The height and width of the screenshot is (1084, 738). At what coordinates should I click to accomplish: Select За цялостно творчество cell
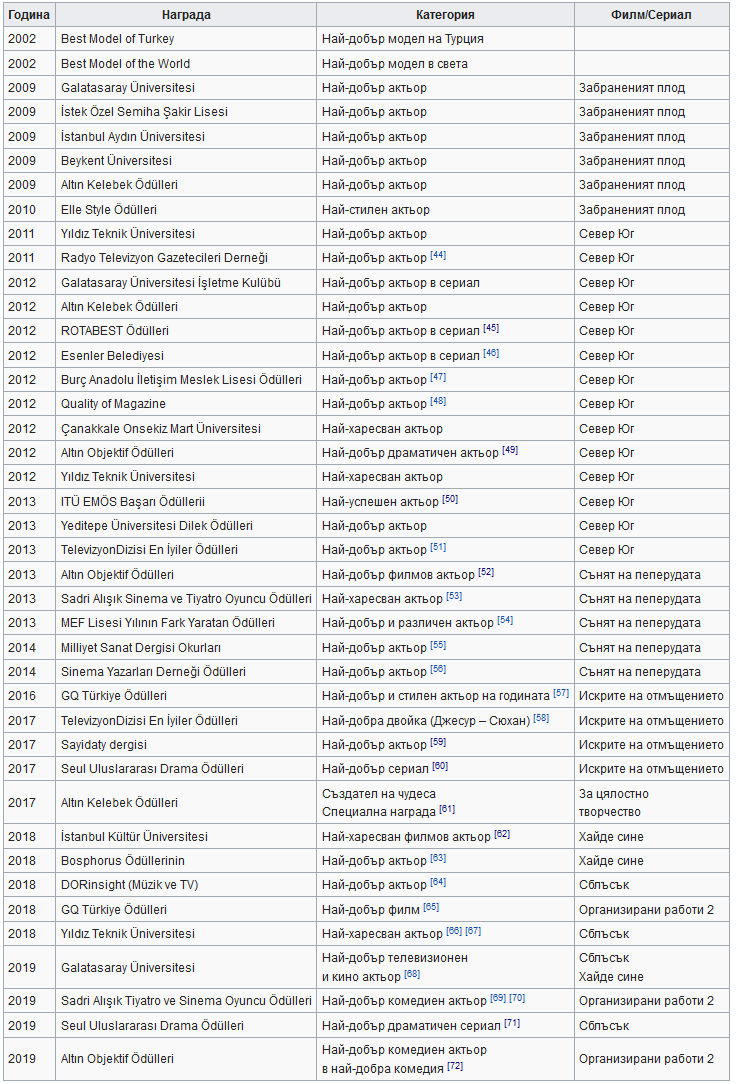(651, 803)
